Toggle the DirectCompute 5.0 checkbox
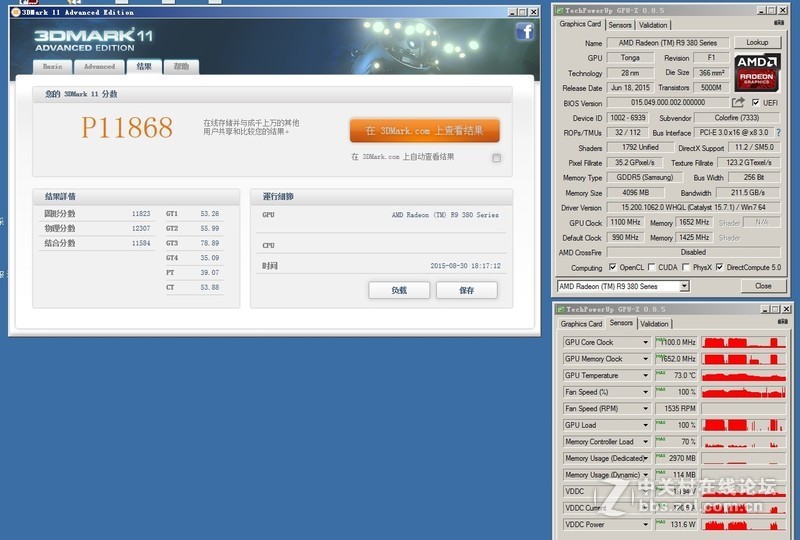This screenshot has height=540, width=800. 719,267
